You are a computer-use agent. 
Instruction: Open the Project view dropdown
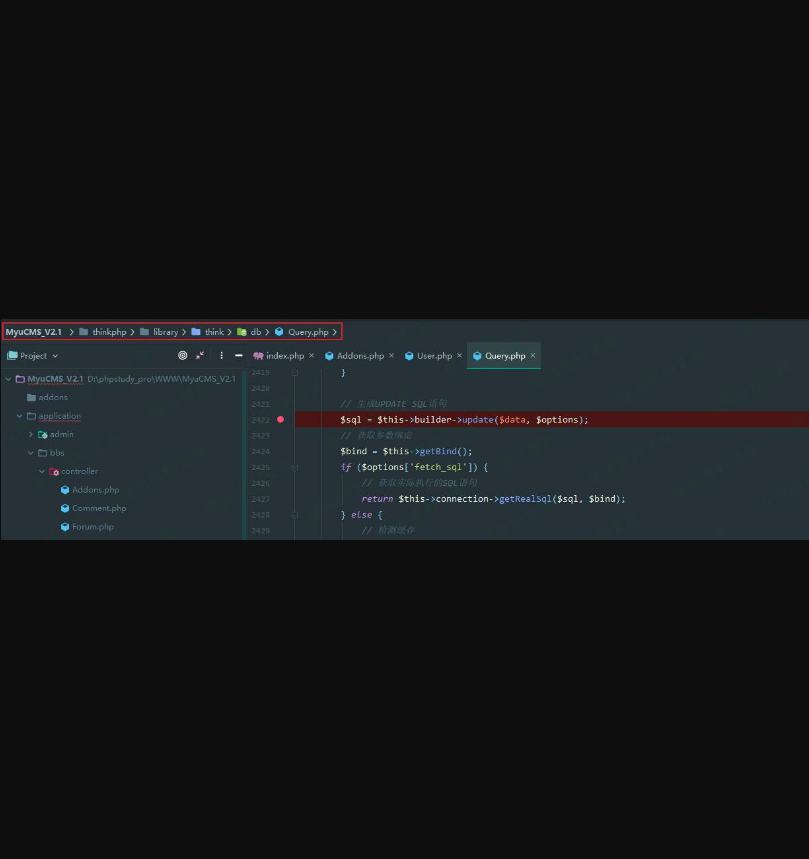33,355
